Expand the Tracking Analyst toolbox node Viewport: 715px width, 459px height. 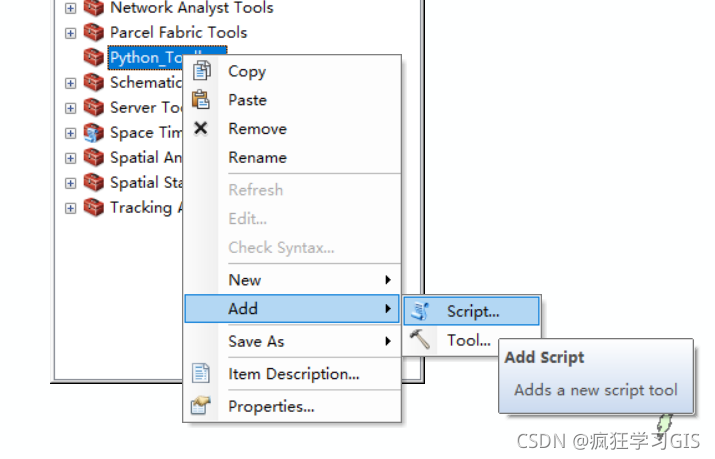coord(70,208)
